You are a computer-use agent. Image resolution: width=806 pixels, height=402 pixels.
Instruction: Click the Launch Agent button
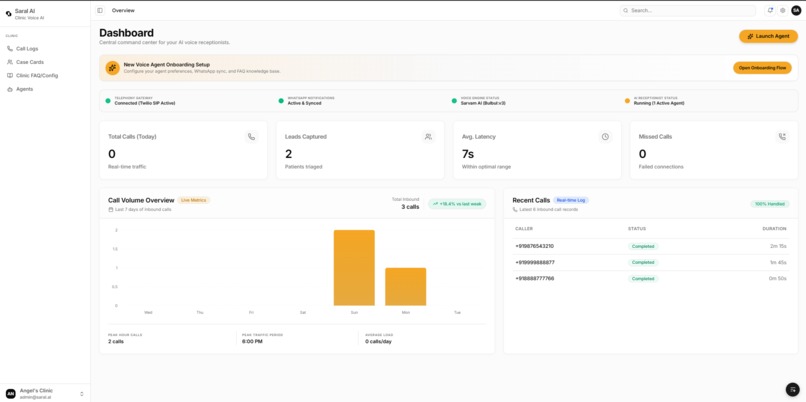click(768, 36)
